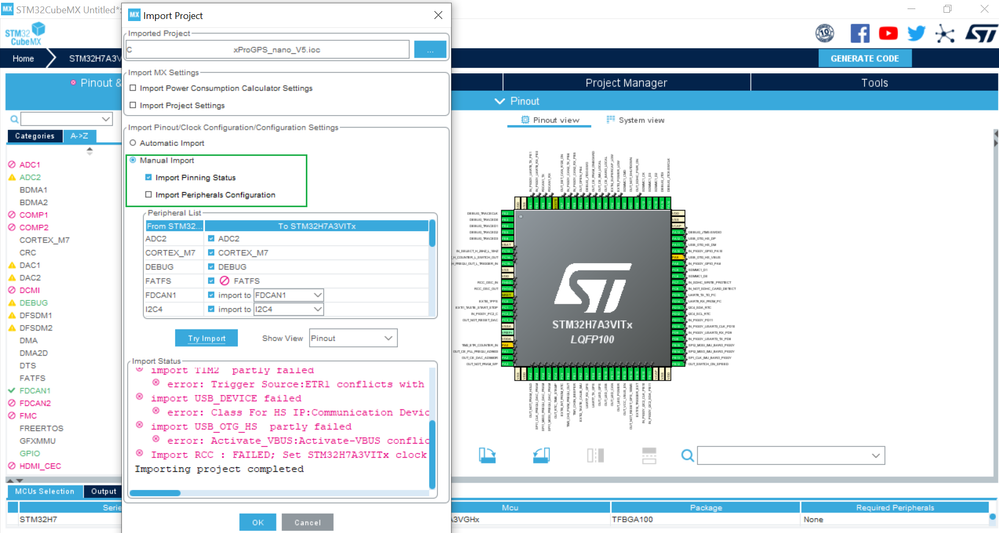The image size is (999, 533).
Task: Open the Tools tab
Action: click(874, 83)
